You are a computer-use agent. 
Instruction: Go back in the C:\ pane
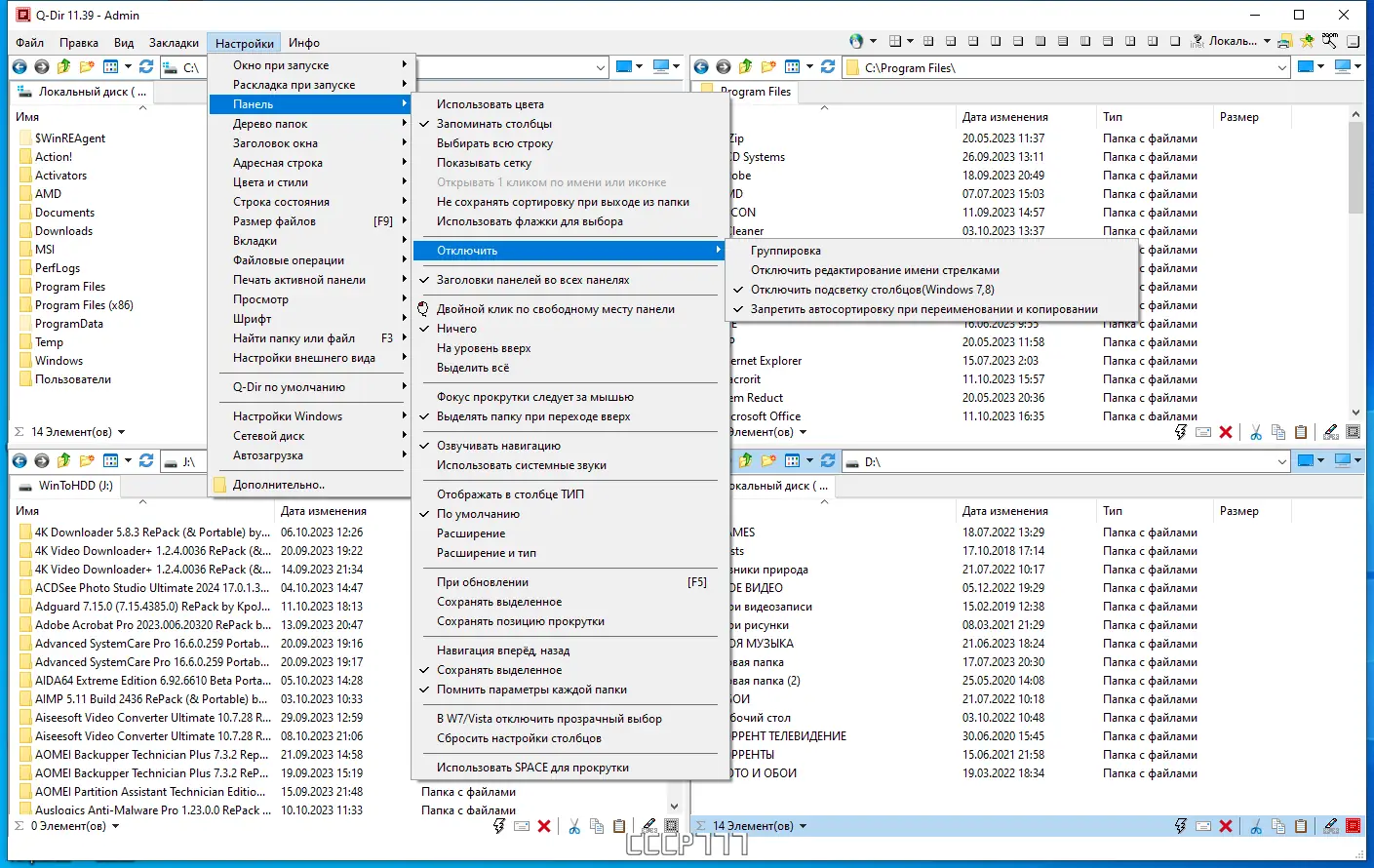pyautogui.click(x=20, y=67)
